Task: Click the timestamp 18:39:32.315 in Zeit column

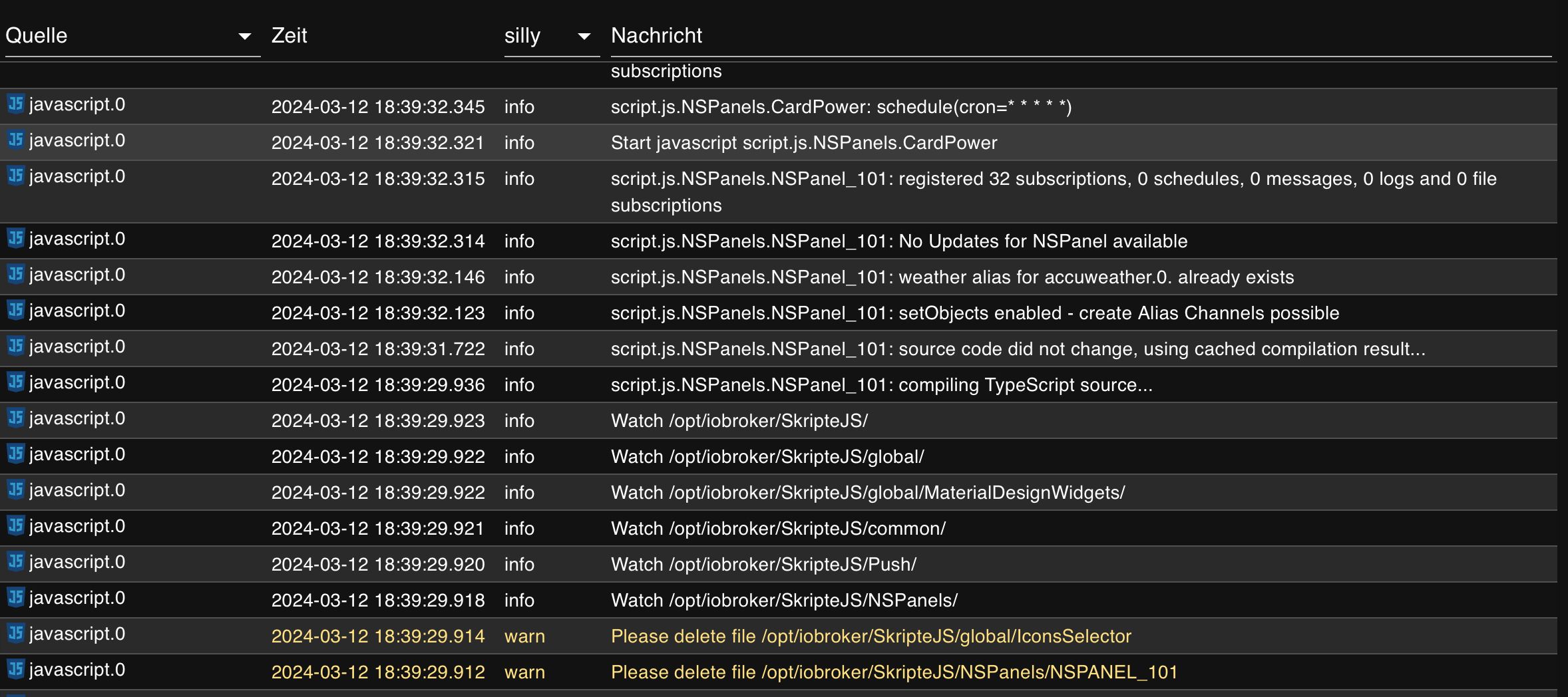Action: (x=377, y=179)
